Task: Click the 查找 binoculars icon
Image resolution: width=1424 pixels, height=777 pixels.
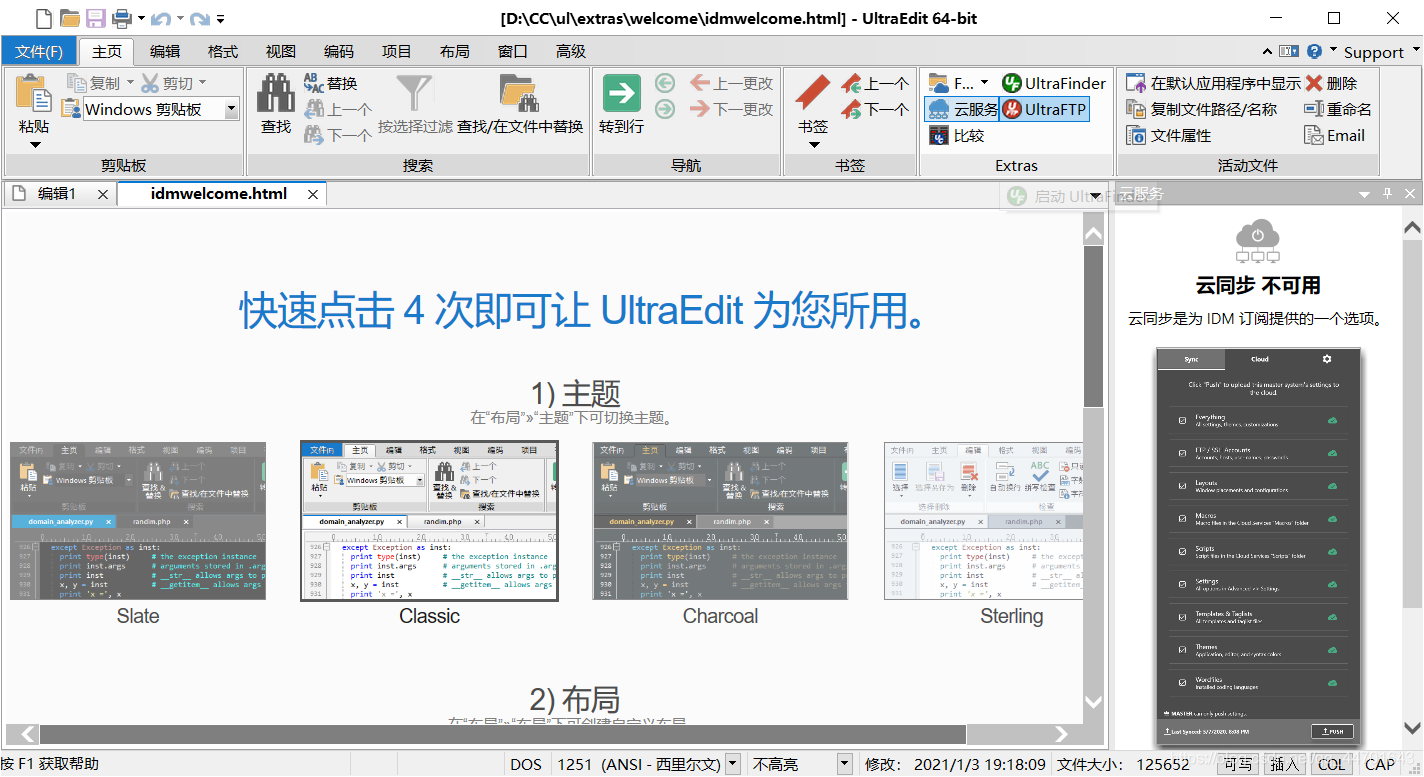Action: click(276, 93)
